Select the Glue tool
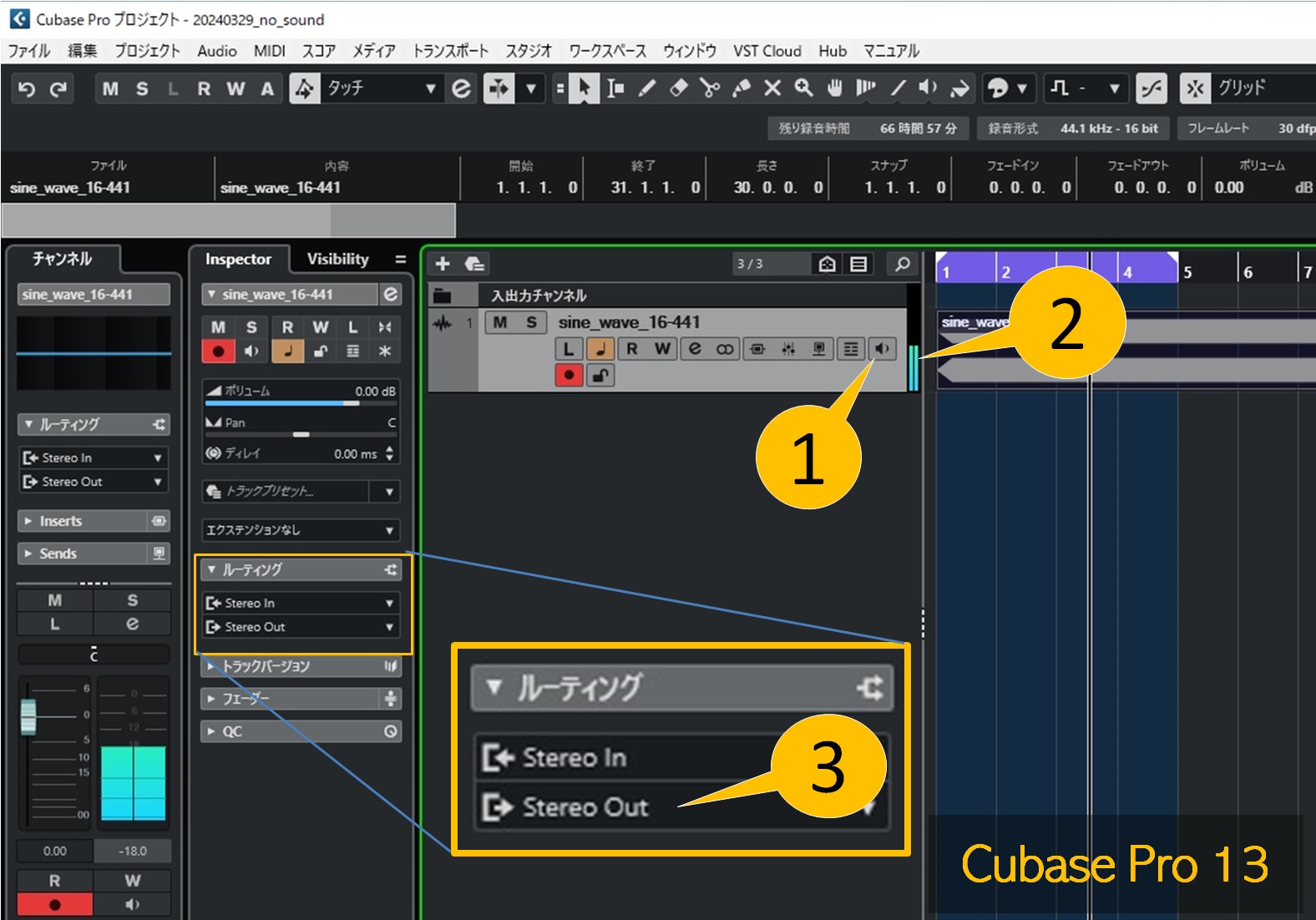The image size is (1316, 920). (742, 88)
